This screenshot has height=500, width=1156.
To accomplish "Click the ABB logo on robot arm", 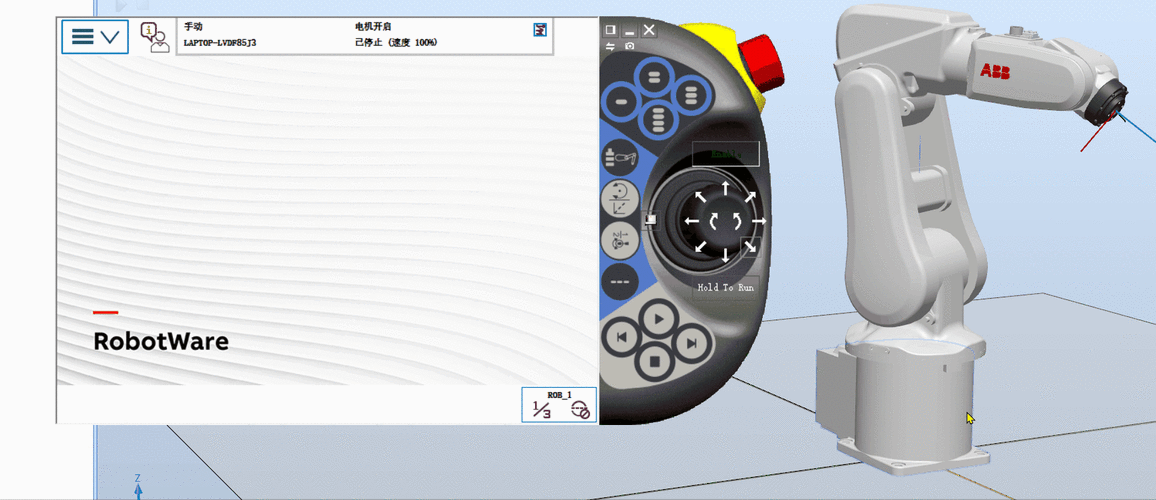I will click(x=995, y=72).
